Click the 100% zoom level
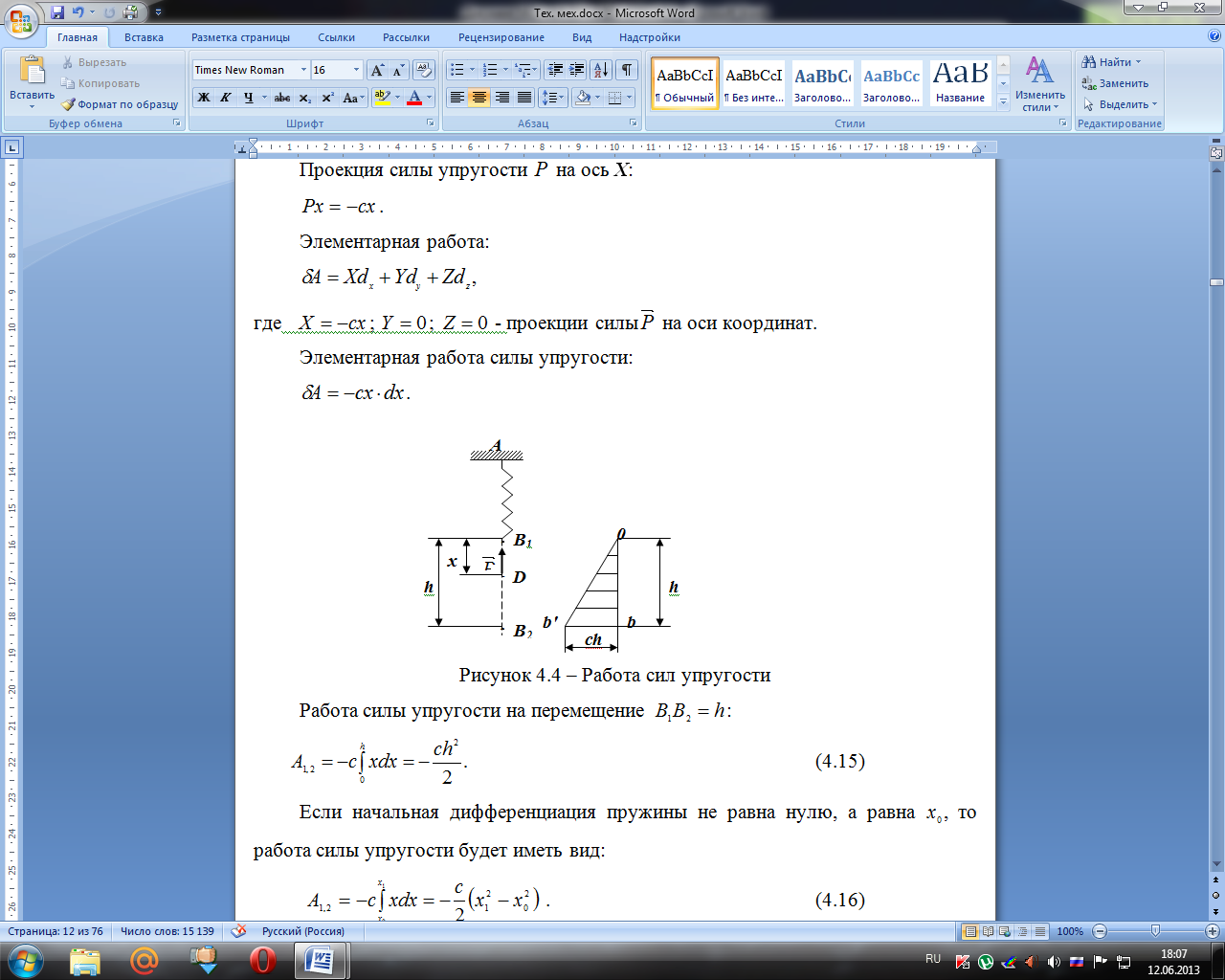The height and width of the screenshot is (980, 1225). (x=1070, y=931)
